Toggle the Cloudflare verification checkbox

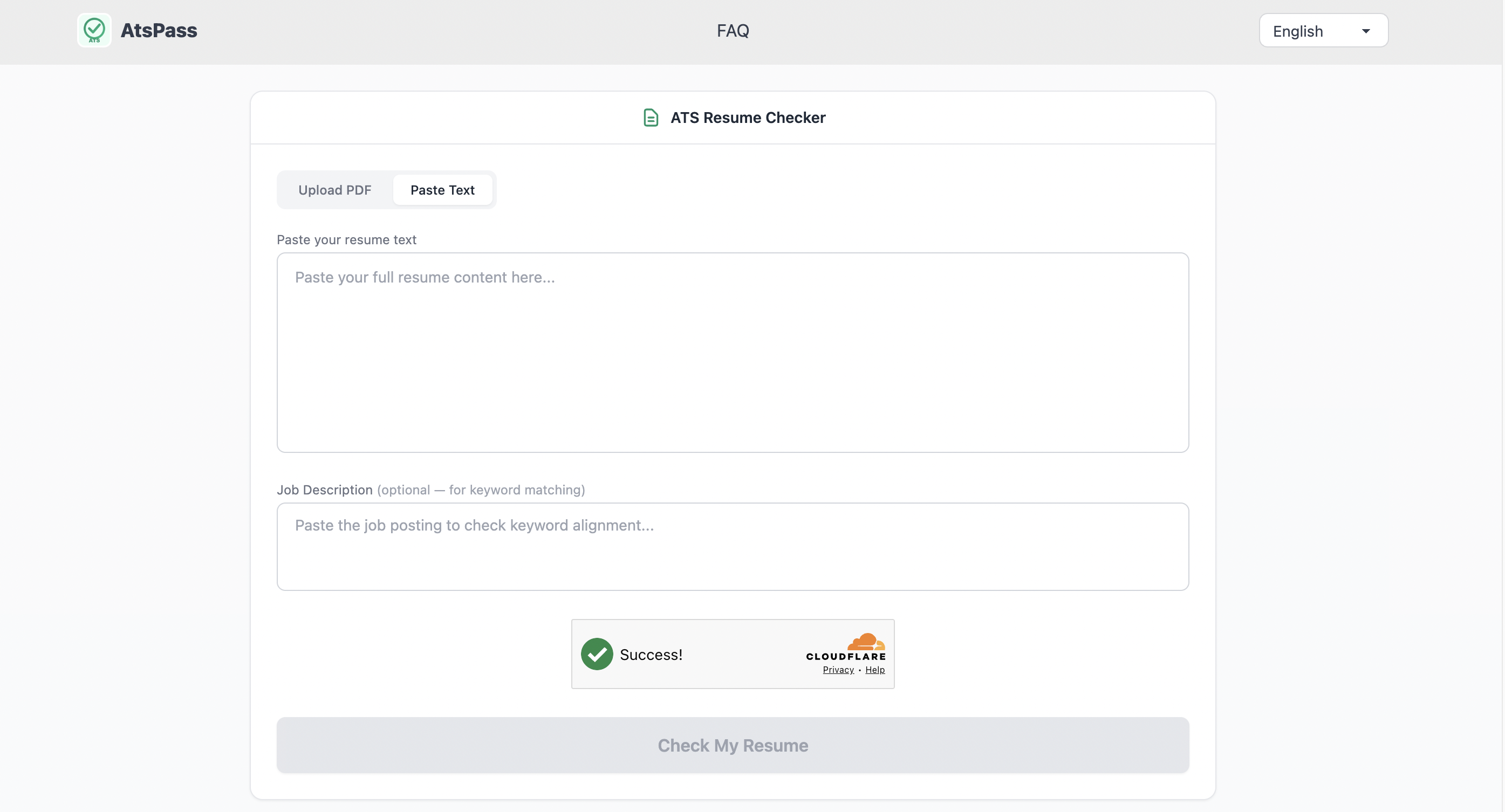597,654
